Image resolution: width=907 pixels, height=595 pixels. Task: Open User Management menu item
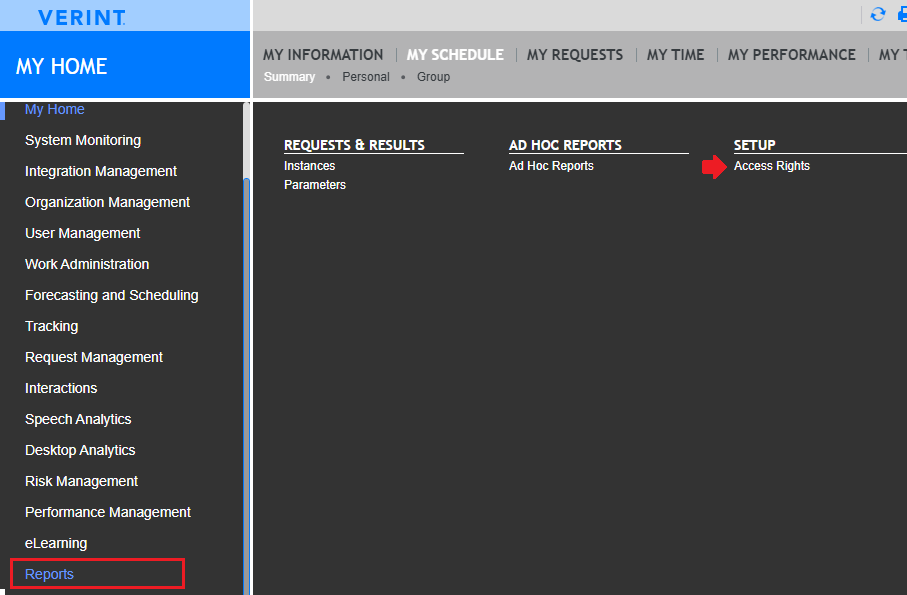pos(82,233)
